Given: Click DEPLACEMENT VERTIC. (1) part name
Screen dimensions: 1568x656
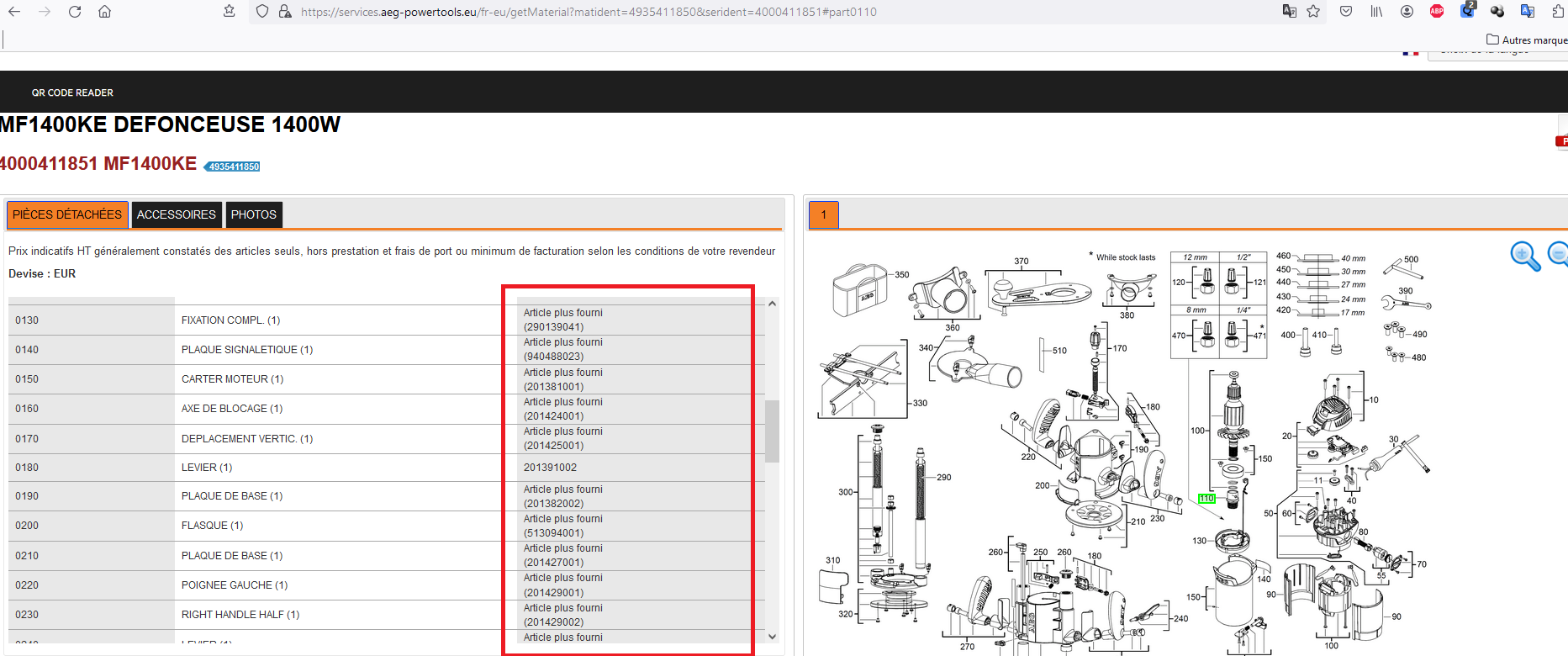Looking at the screenshot, I should click(247, 439).
